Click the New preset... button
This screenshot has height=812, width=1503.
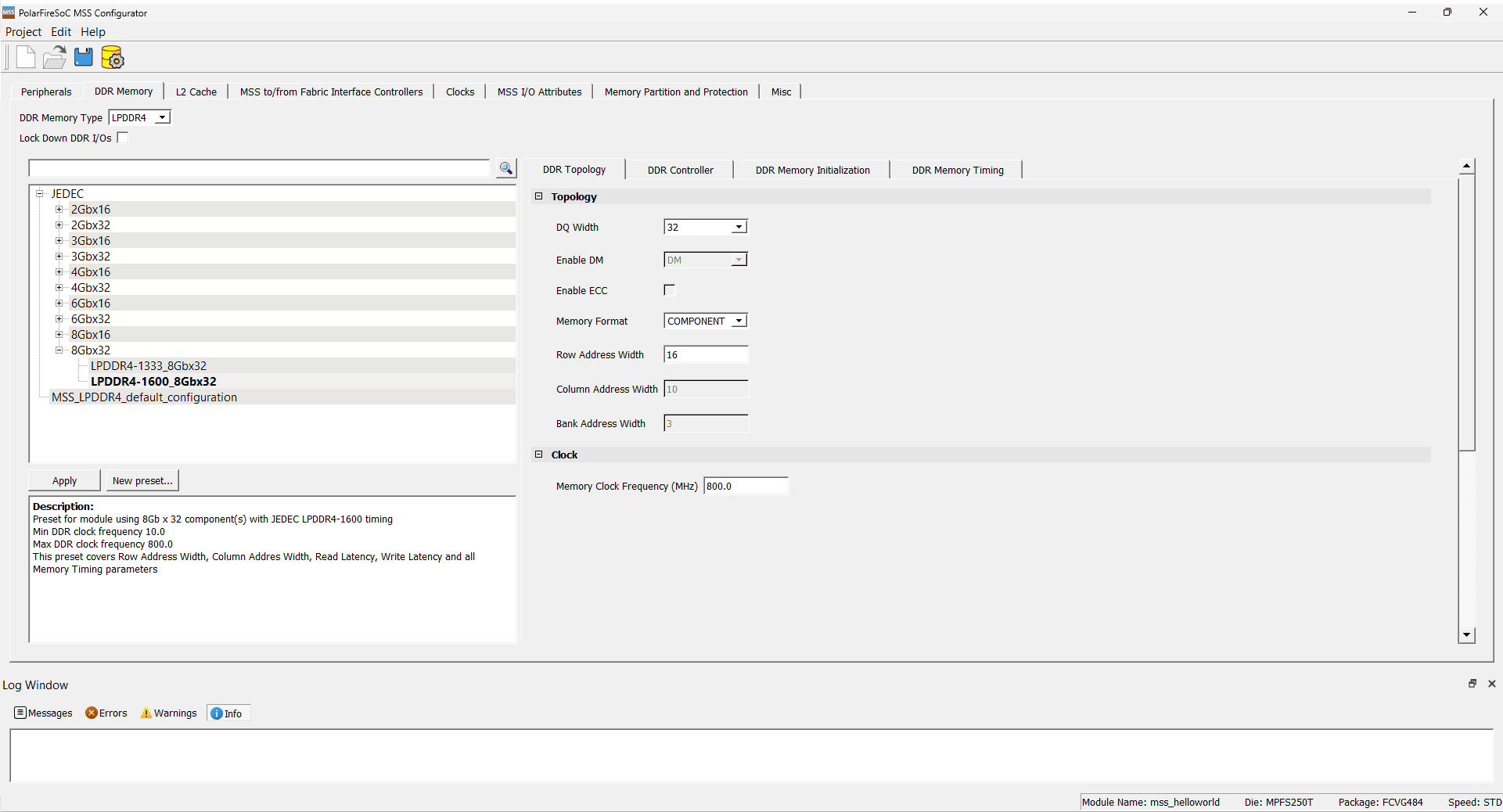click(x=142, y=481)
